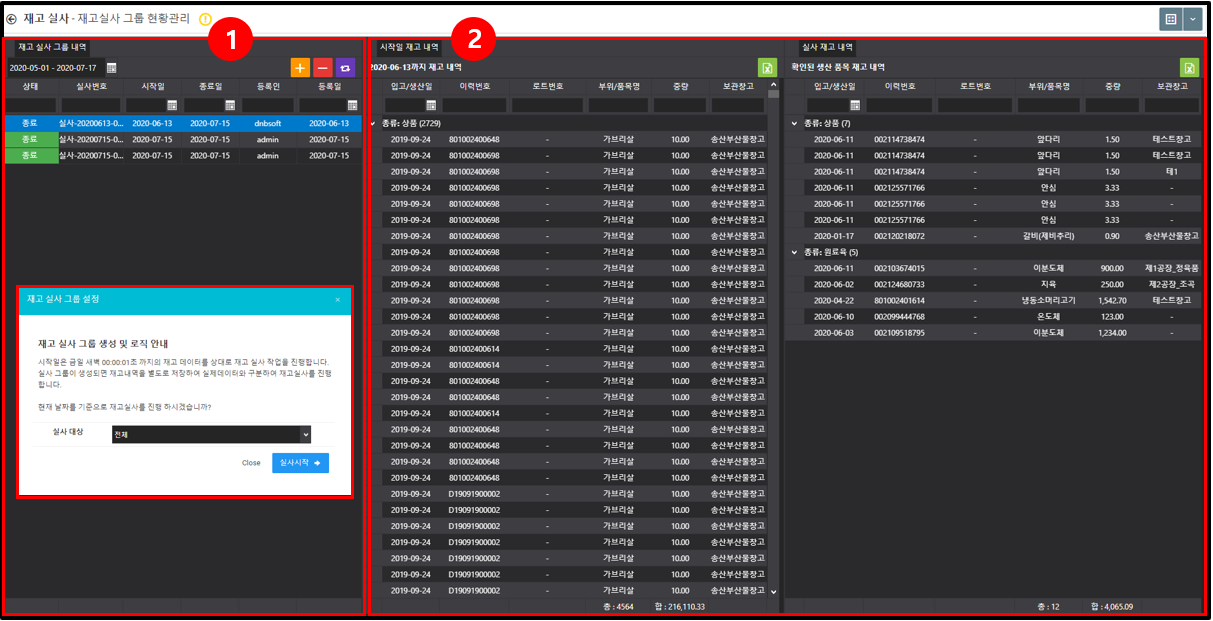
Task: Open the yellow info icon next to 현황관리
Action: (205, 19)
